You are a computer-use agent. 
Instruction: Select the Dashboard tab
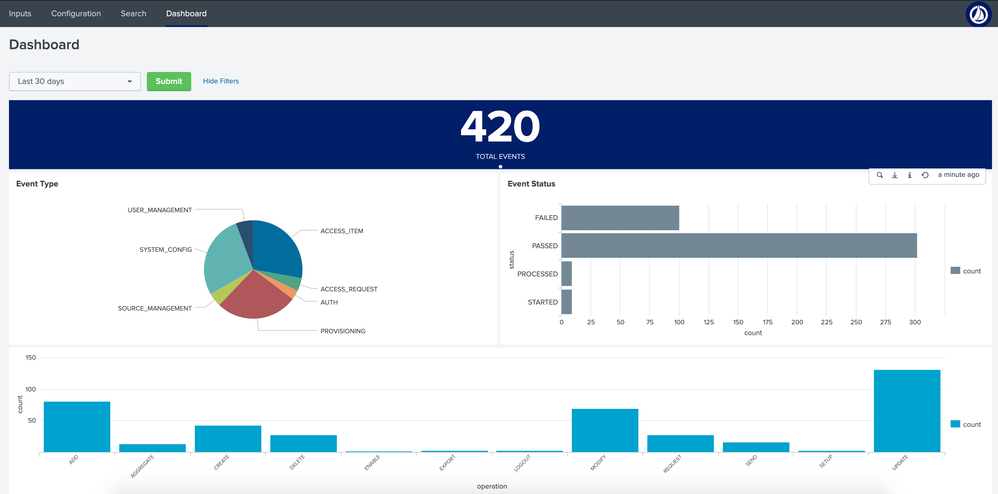[186, 14]
